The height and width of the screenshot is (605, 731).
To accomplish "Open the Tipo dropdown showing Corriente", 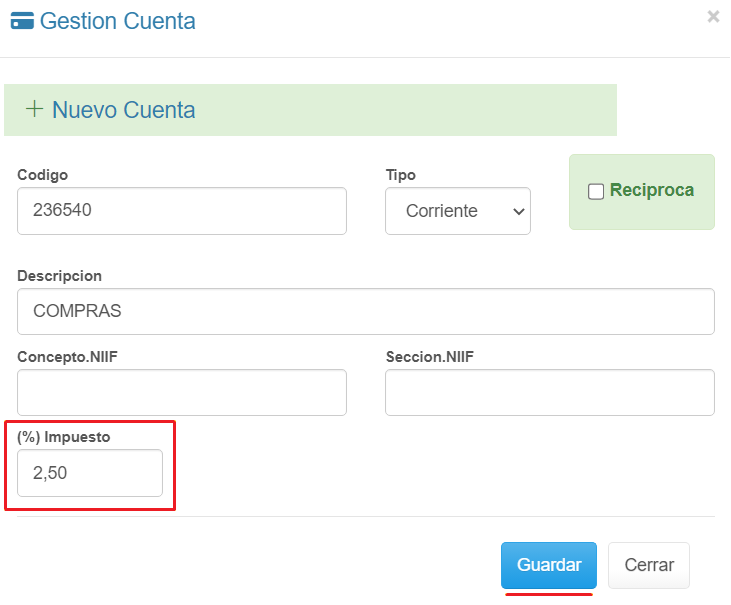I will click(457, 211).
